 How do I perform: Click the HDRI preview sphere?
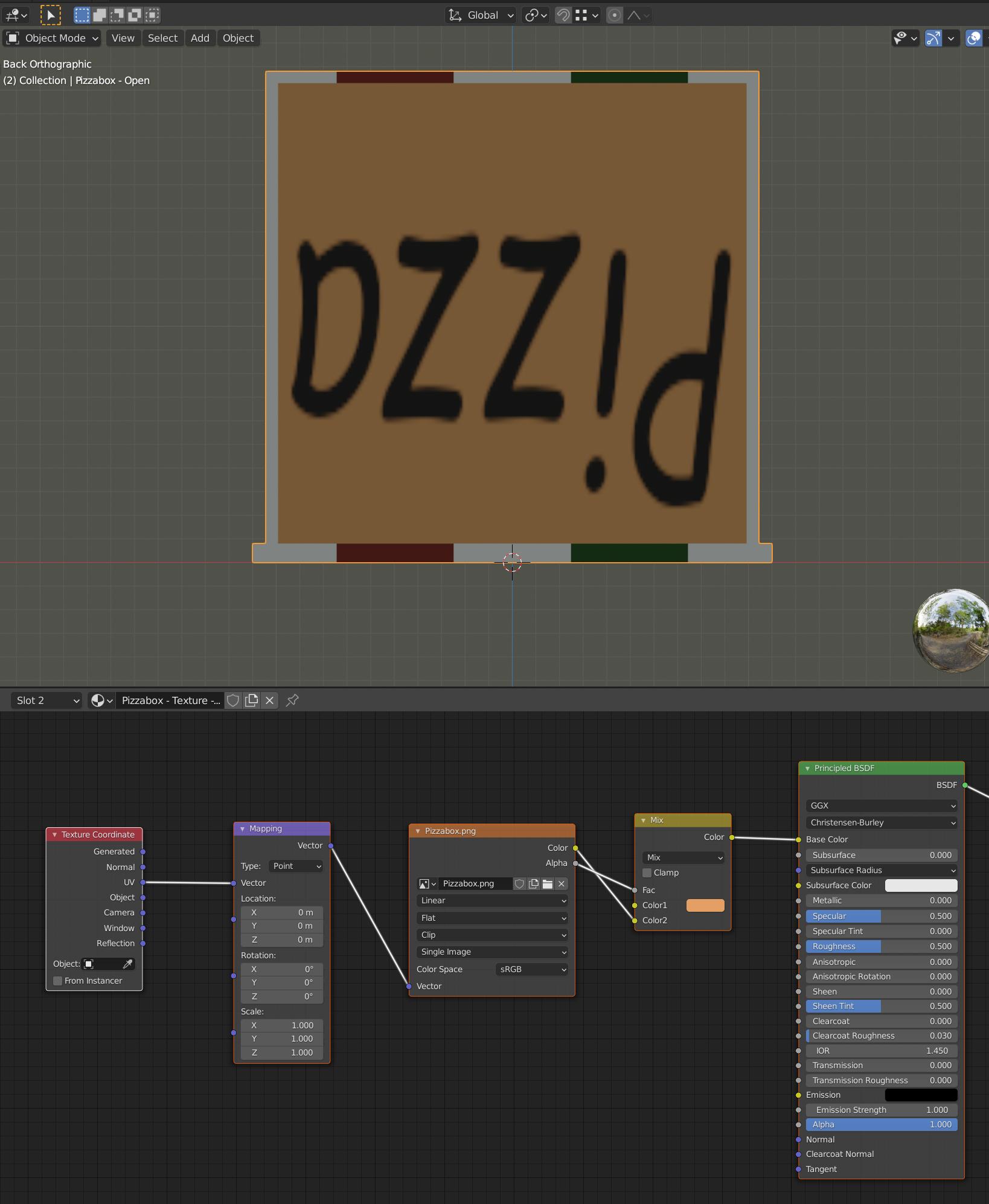952,630
